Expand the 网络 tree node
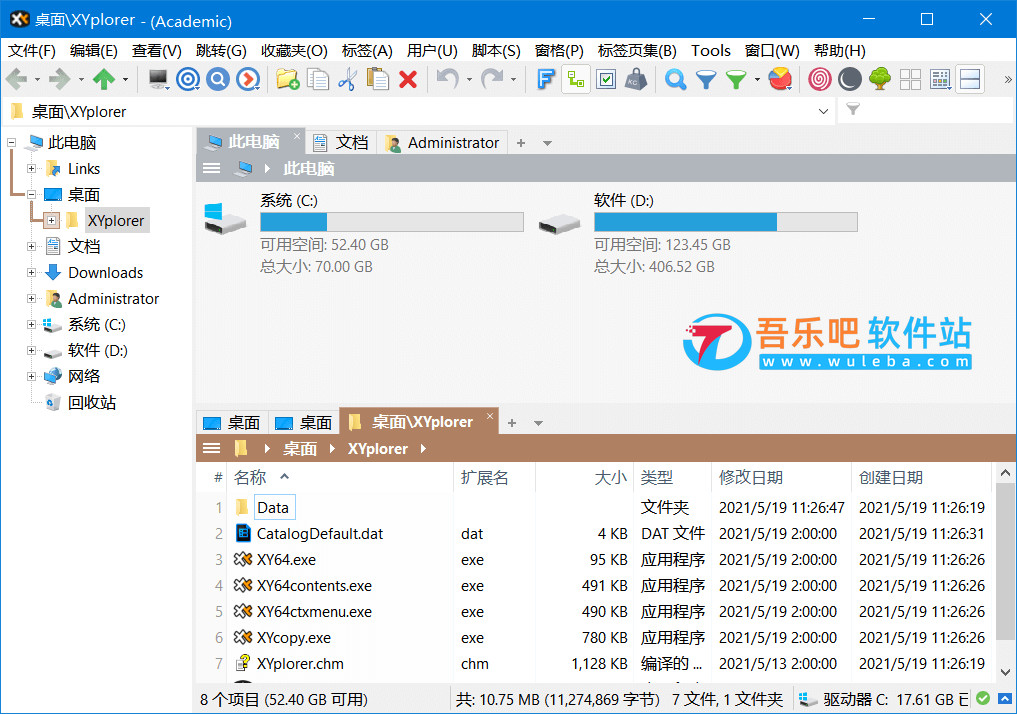 31,376
